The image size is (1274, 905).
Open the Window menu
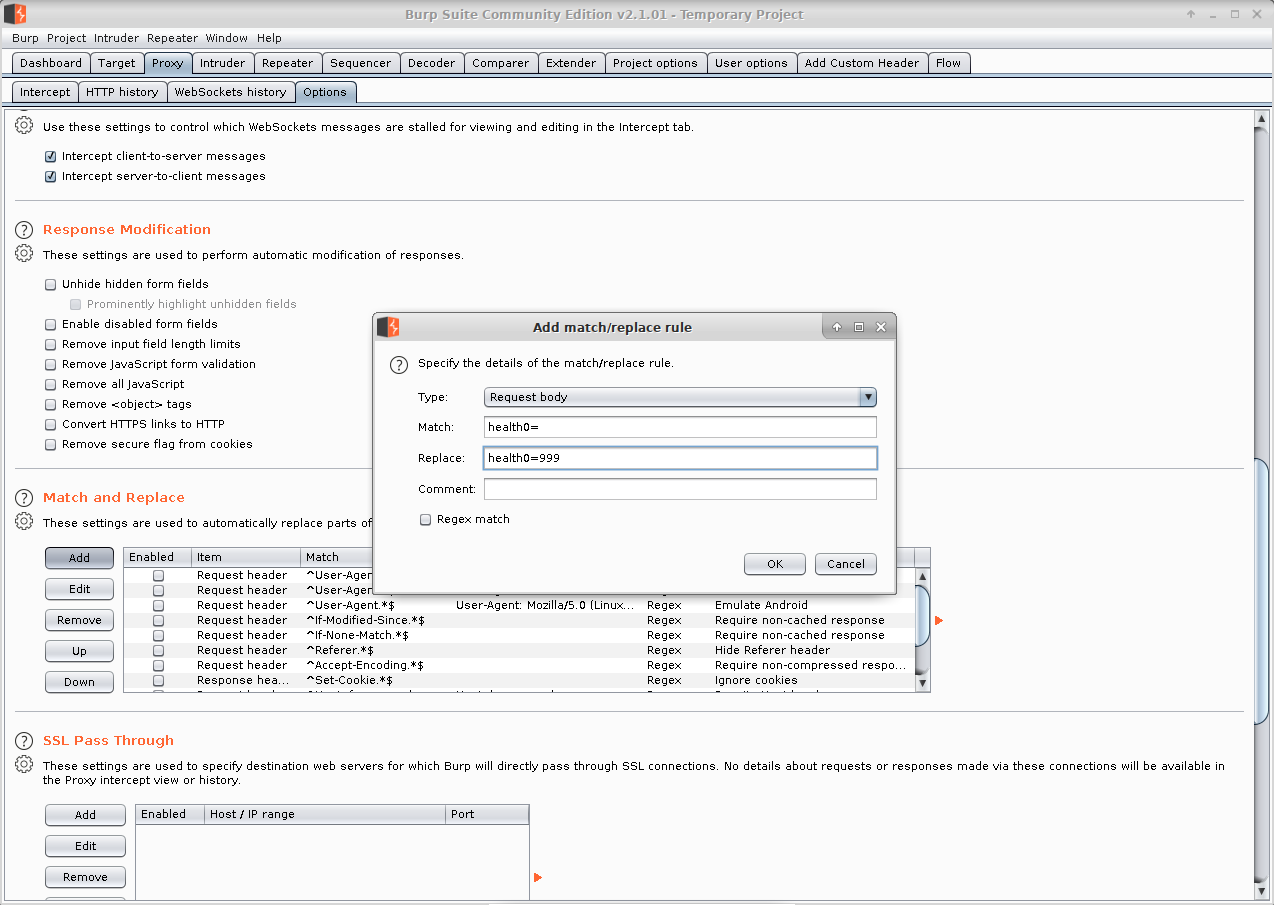227,38
